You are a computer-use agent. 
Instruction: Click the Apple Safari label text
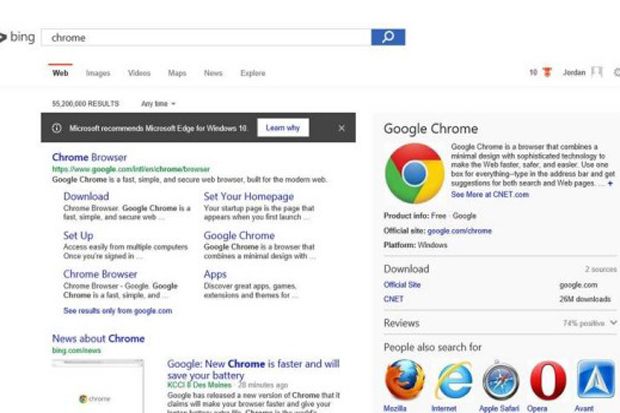(x=499, y=408)
